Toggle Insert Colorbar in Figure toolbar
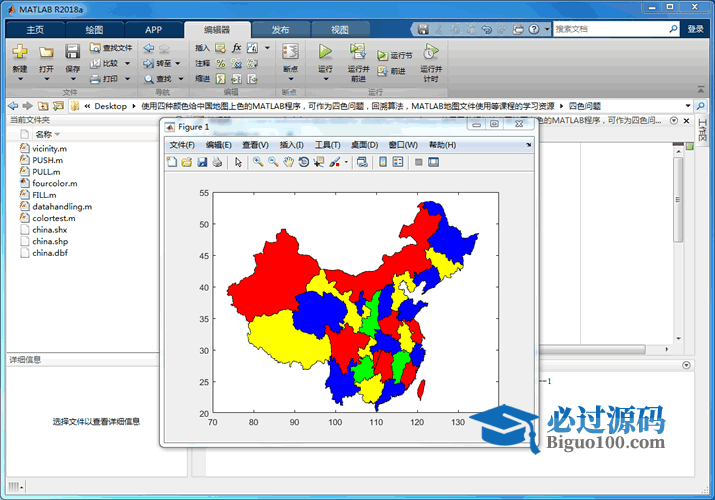This screenshot has width=715, height=500. [382, 162]
